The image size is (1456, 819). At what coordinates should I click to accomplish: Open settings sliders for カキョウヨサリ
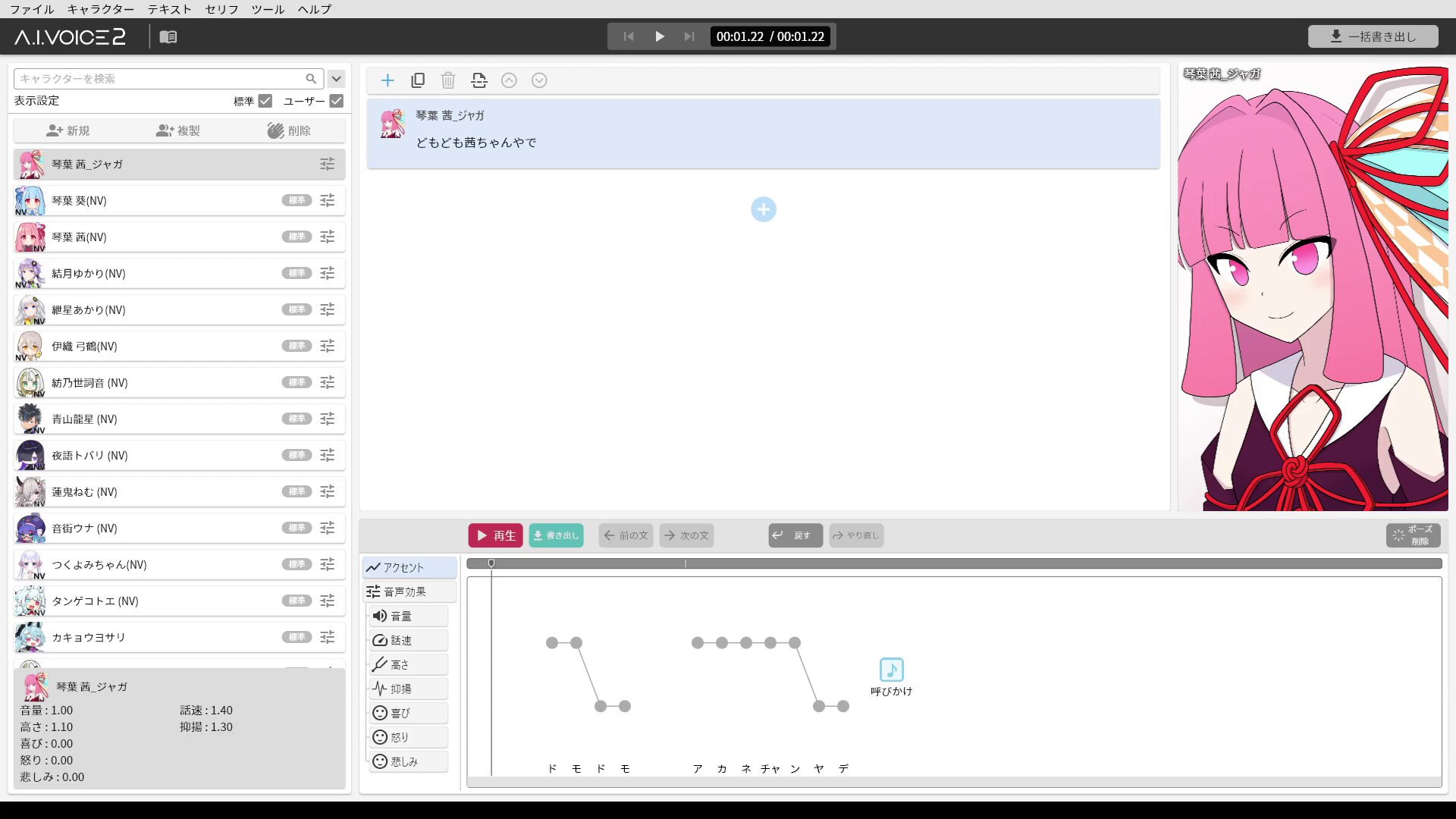pos(328,637)
